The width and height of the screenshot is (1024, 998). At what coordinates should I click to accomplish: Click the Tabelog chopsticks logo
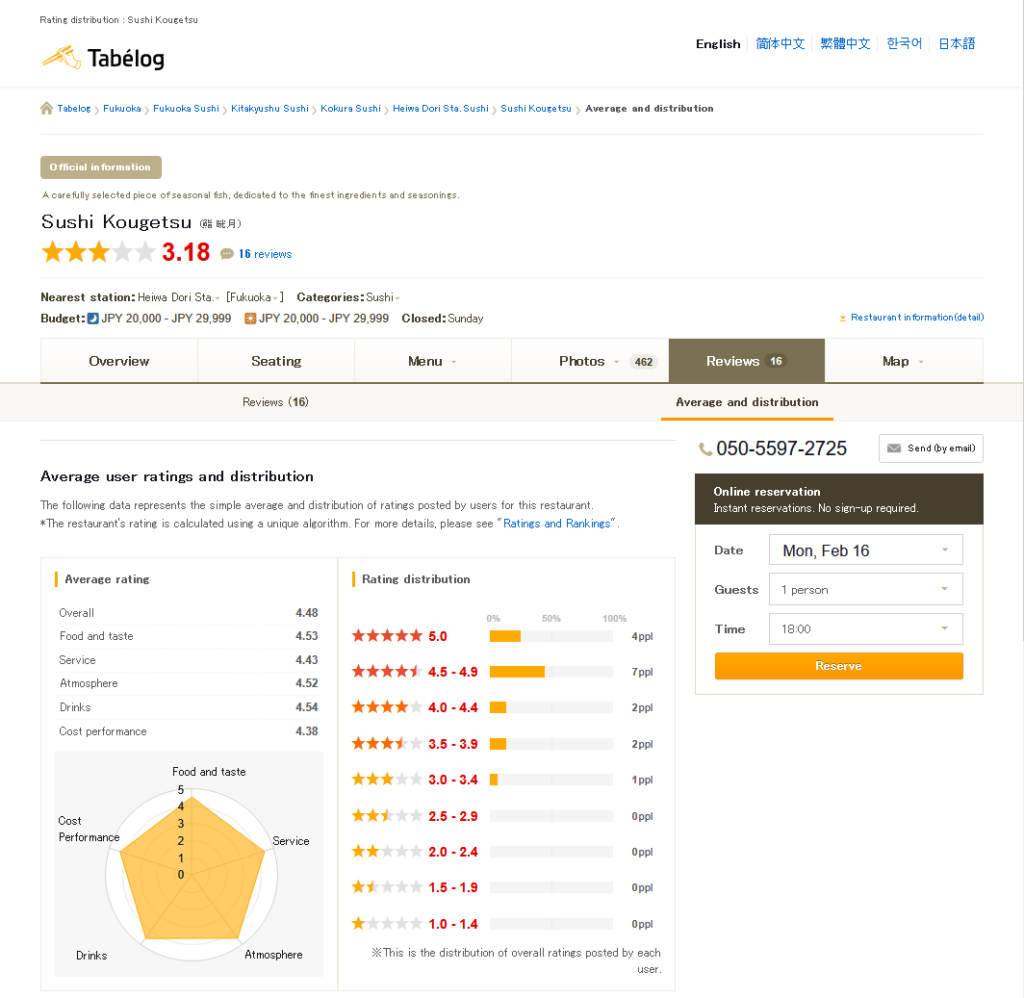(x=60, y=57)
